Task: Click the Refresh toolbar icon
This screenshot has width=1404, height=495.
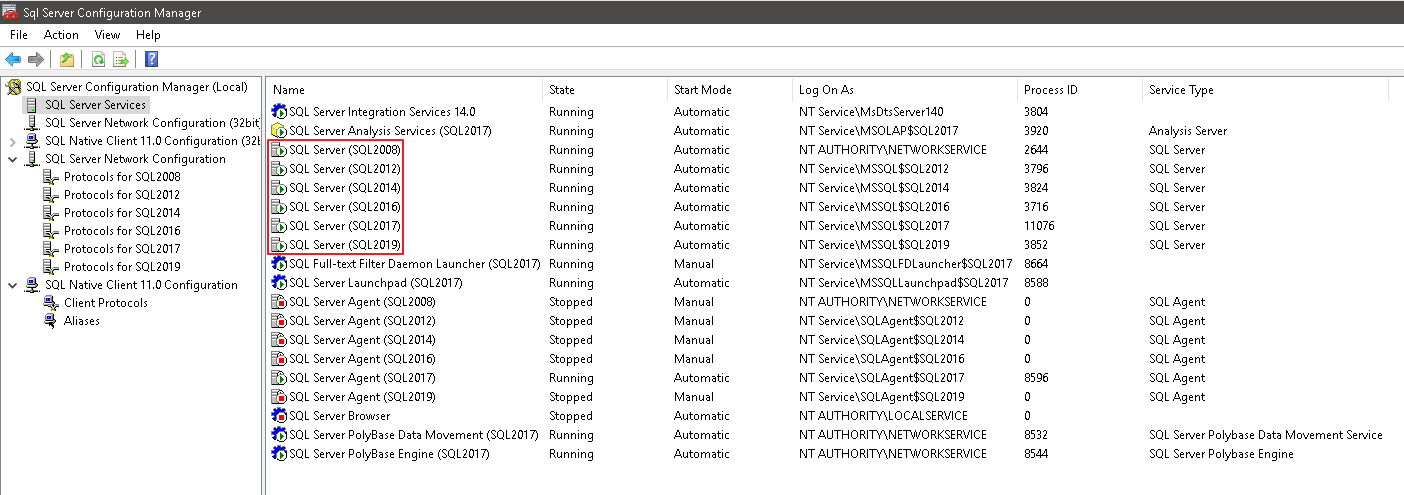Action: pyautogui.click(x=98, y=59)
